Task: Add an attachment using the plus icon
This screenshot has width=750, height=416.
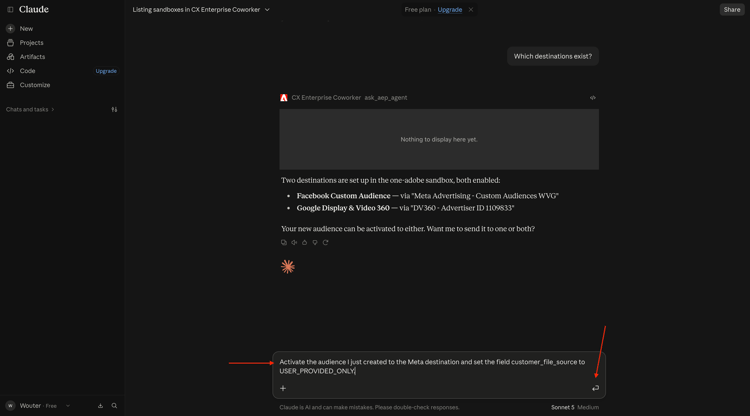Action: [x=283, y=388]
